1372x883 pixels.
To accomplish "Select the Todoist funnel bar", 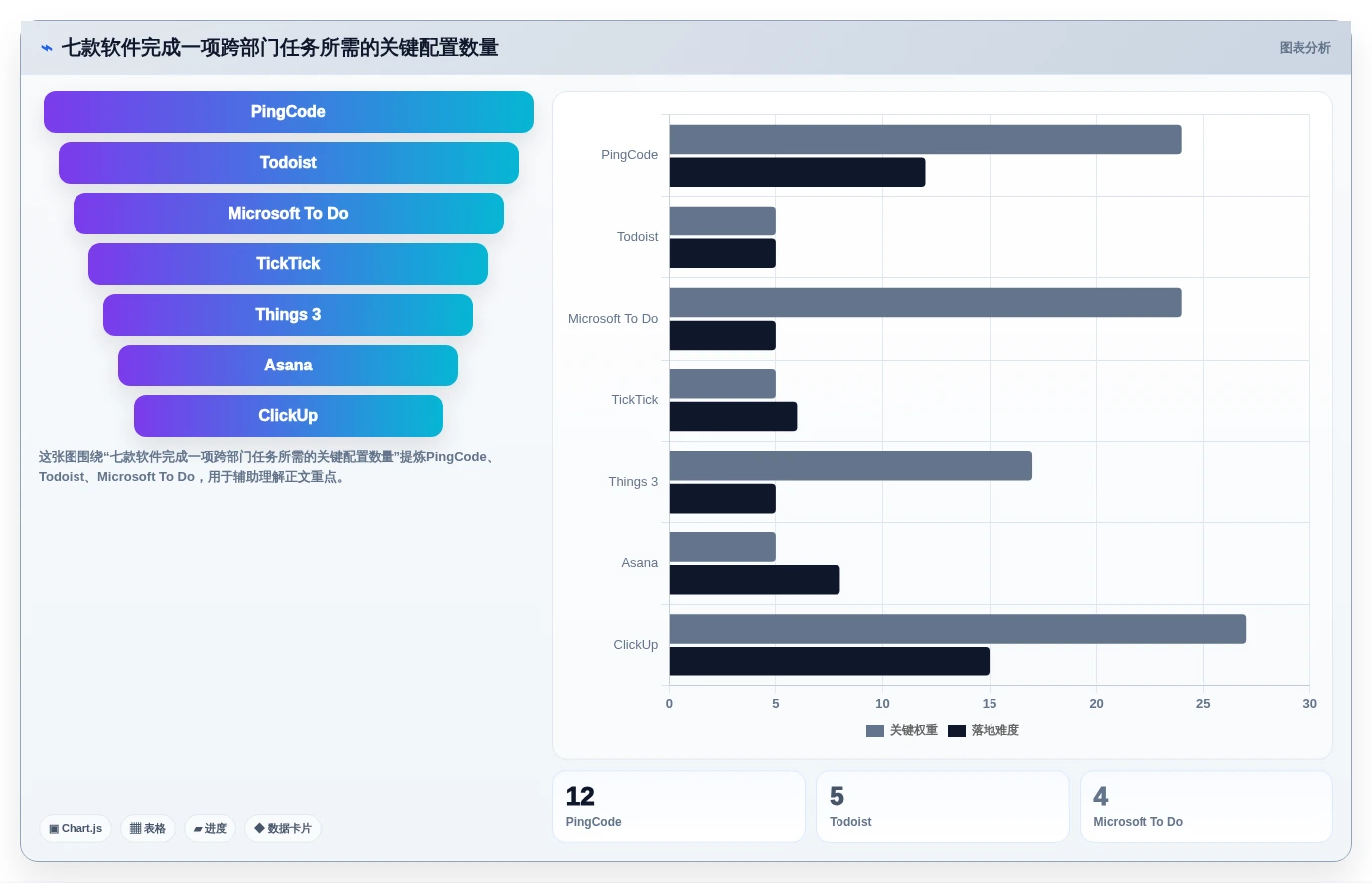I will point(288,163).
